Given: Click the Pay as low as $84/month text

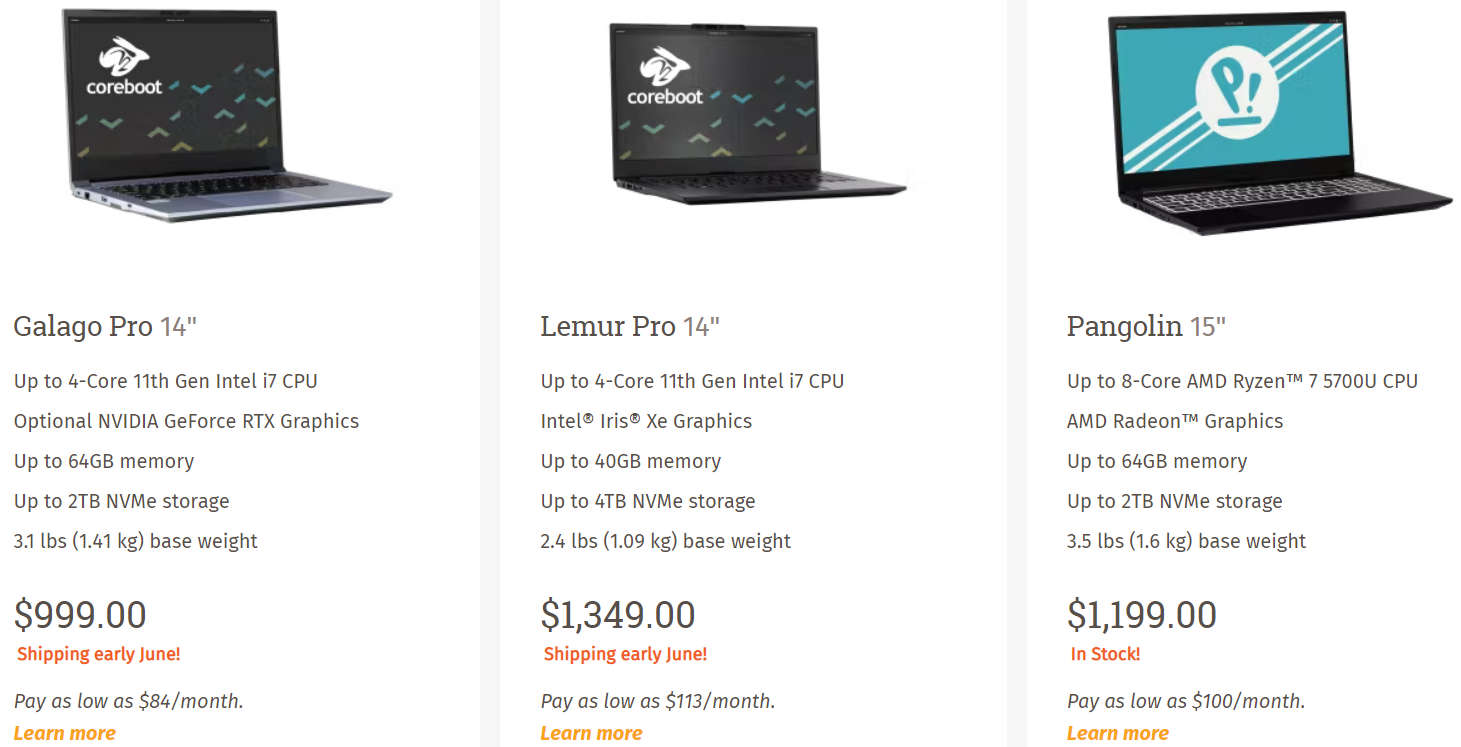Looking at the screenshot, I should pos(129,701).
